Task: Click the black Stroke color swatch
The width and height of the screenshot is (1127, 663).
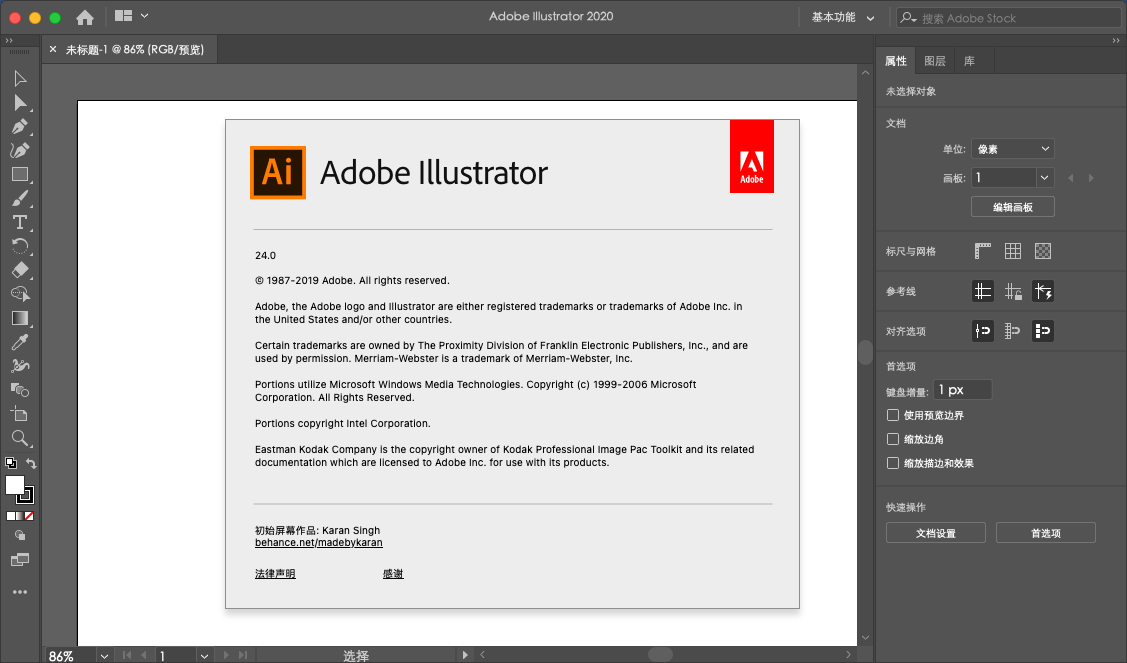Action: [x=27, y=495]
